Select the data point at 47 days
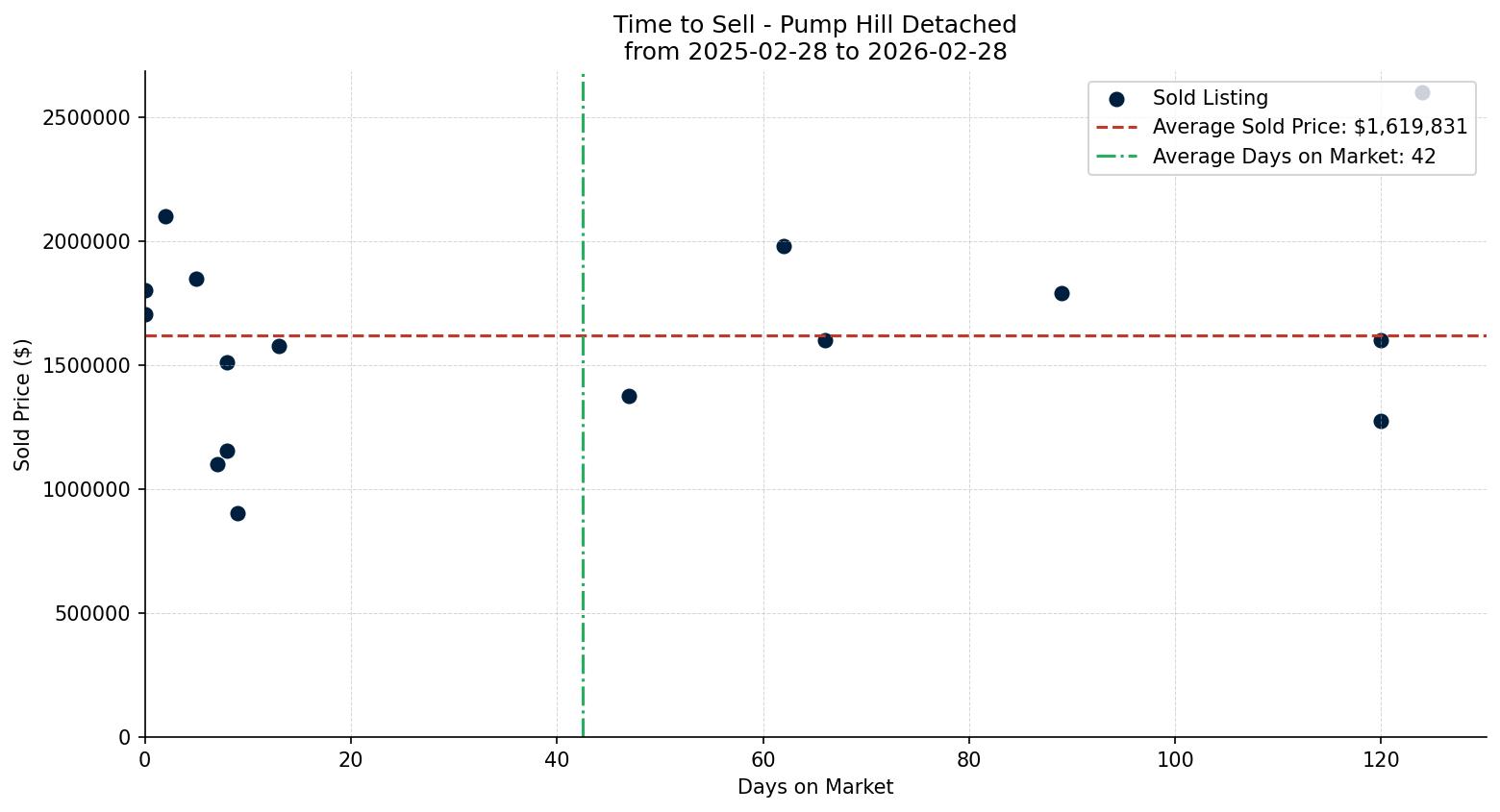1500x812 pixels. point(630,395)
